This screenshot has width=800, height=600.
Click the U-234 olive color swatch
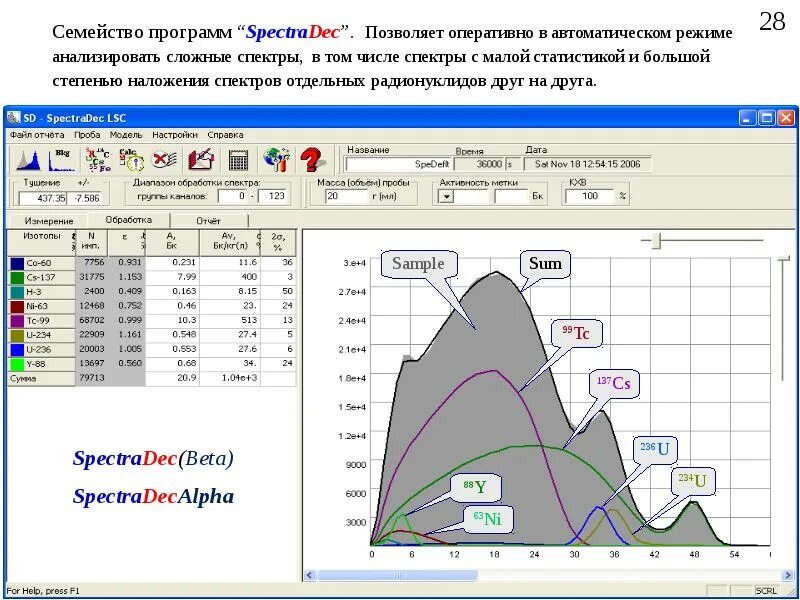click(x=17, y=335)
